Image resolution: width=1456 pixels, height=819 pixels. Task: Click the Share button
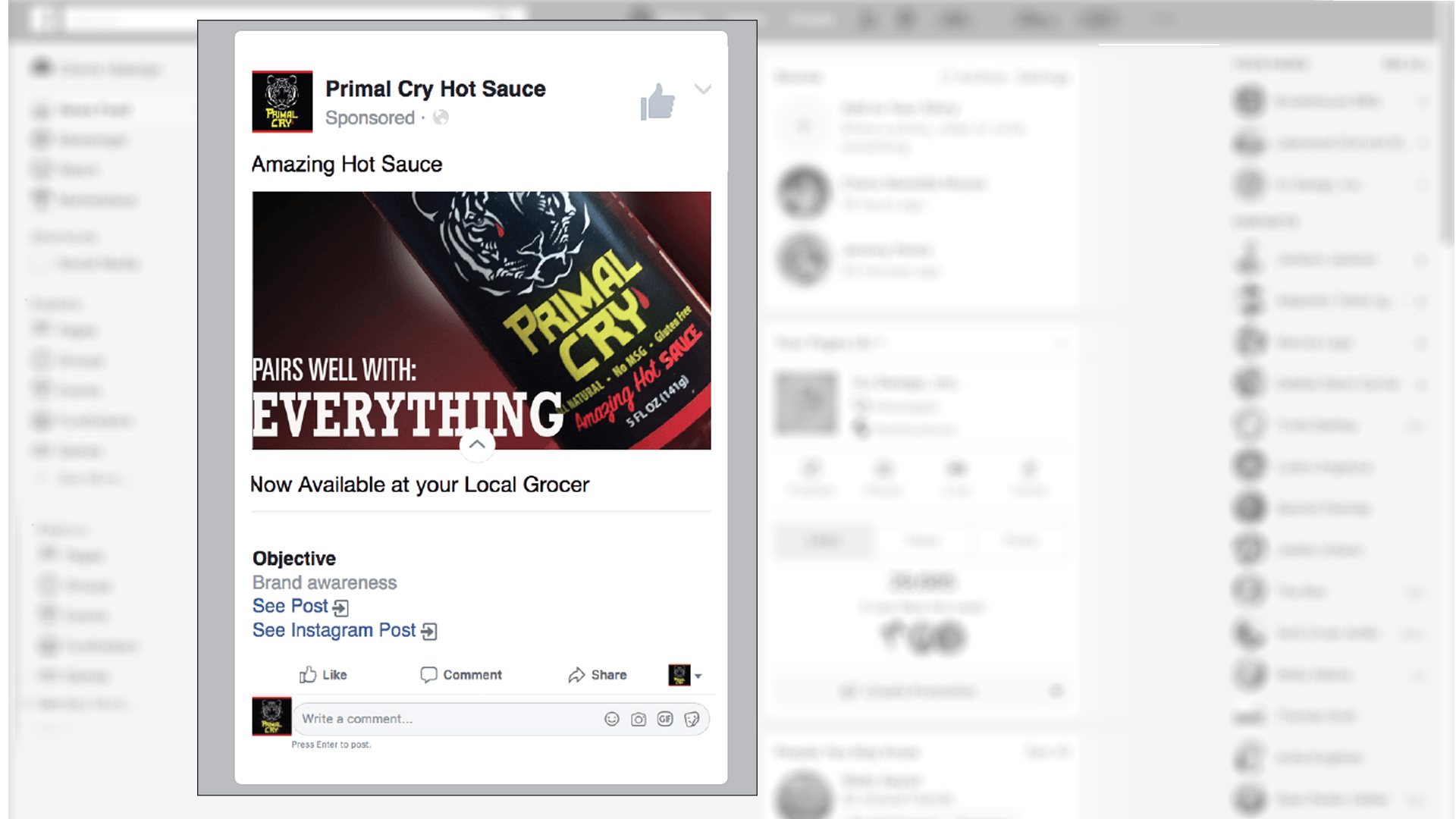click(x=598, y=675)
